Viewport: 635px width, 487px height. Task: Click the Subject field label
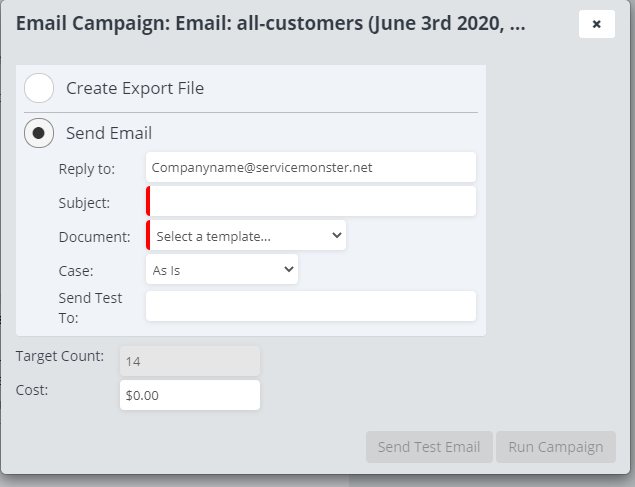tap(85, 203)
